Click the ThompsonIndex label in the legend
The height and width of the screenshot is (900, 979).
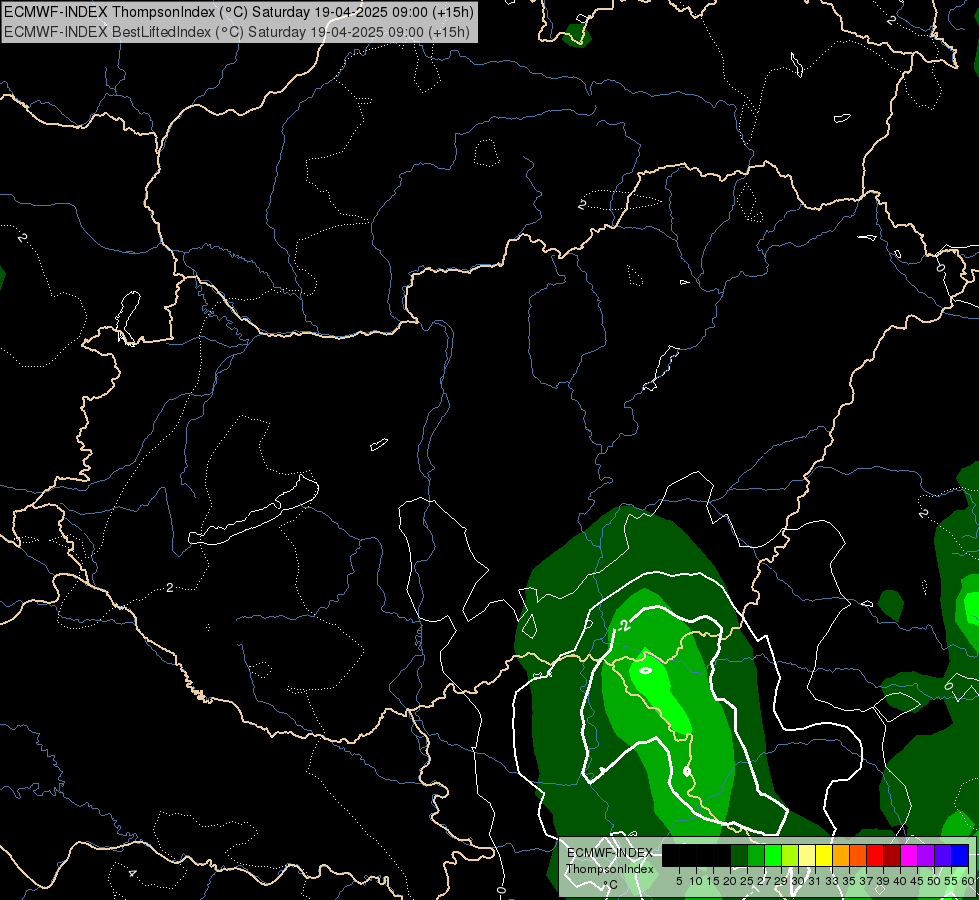(x=610, y=869)
